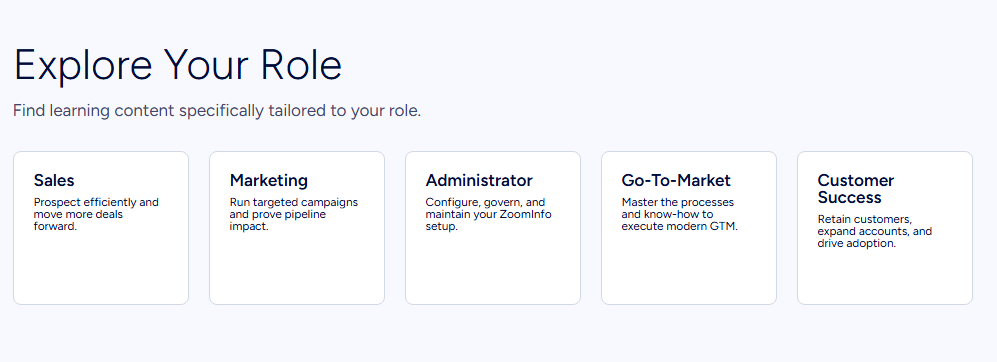997x362 pixels.
Task: Select the Administrator role card
Action: click(x=493, y=228)
